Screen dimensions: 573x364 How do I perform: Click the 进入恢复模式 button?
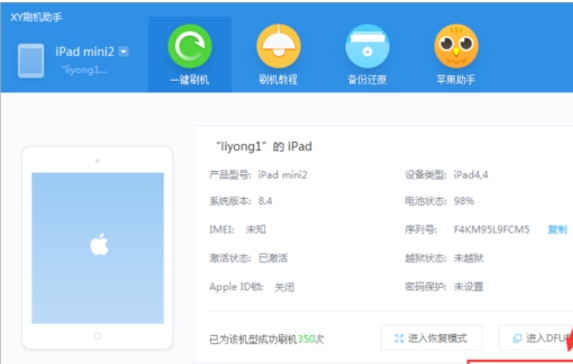(x=432, y=338)
